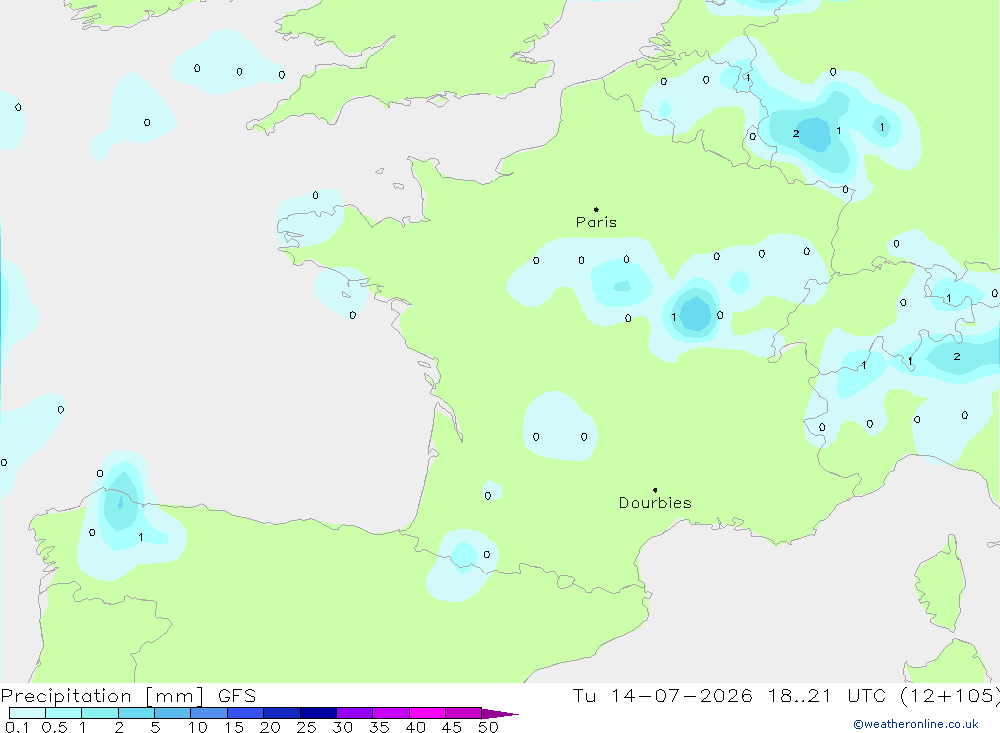Click the legend label 50
This screenshot has height=733, width=1000.
pos(488,727)
